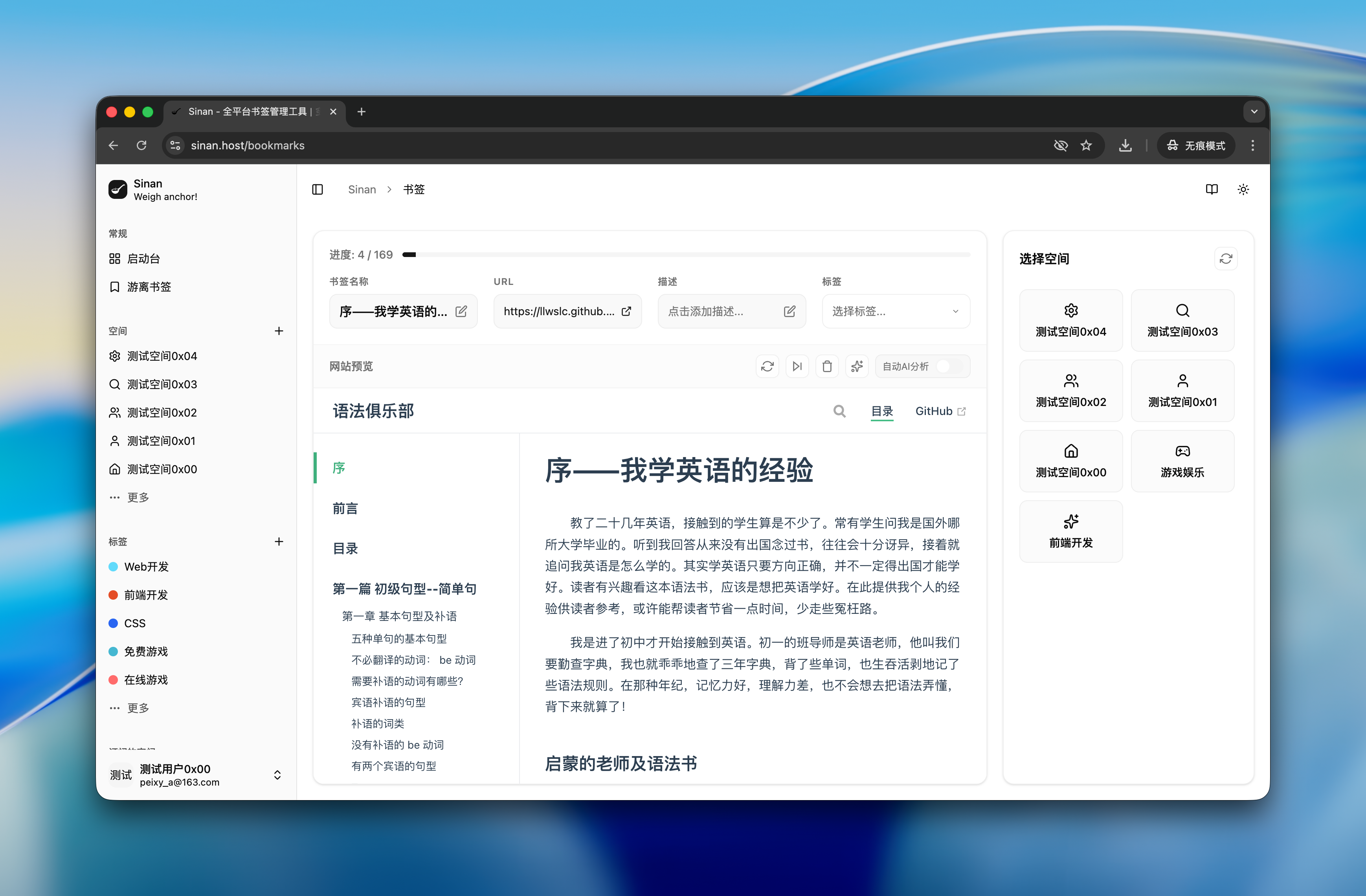1366x896 pixels.
Task: Expand the 测试用户0x00 account menu
Action: (277, 775)
